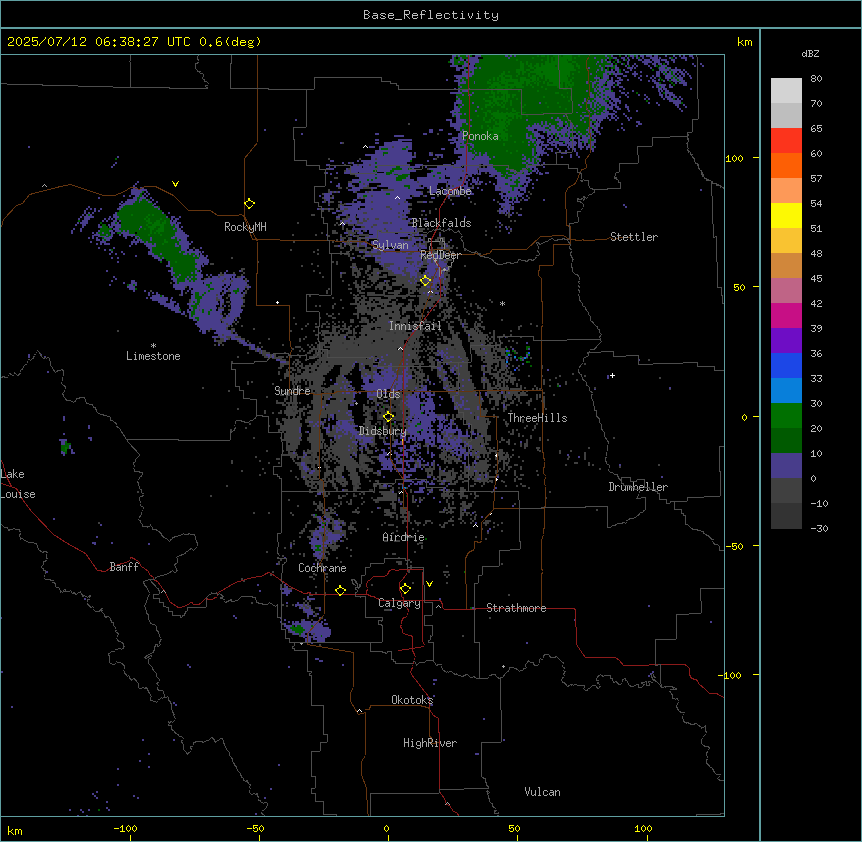Pick the royal blue swatch in dBZ legend

click(786, 365)
